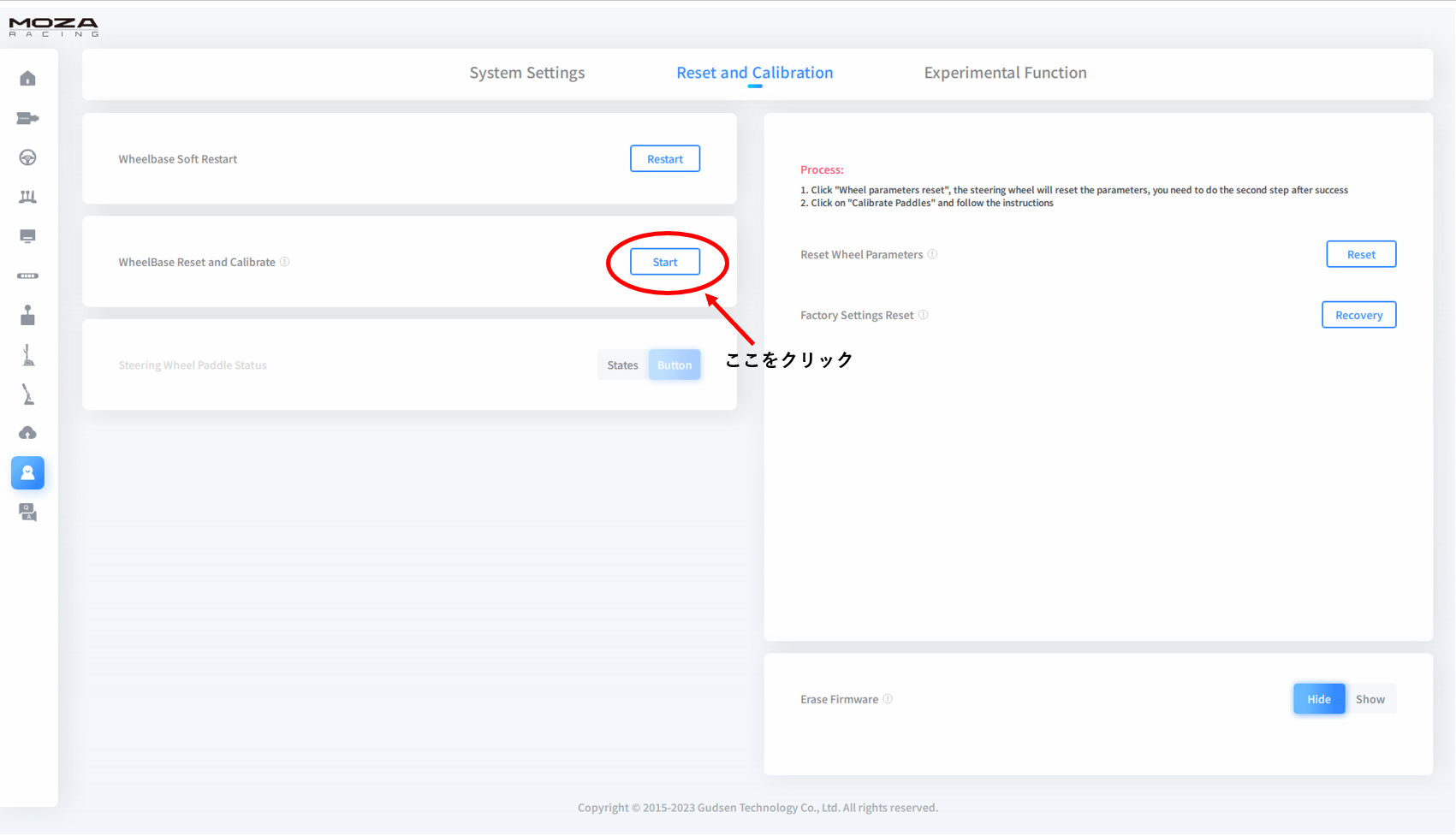The image size is (1456, 836).
Task: Select Button for Steering Wheel Paddle Status
Action: click(675, 365)
